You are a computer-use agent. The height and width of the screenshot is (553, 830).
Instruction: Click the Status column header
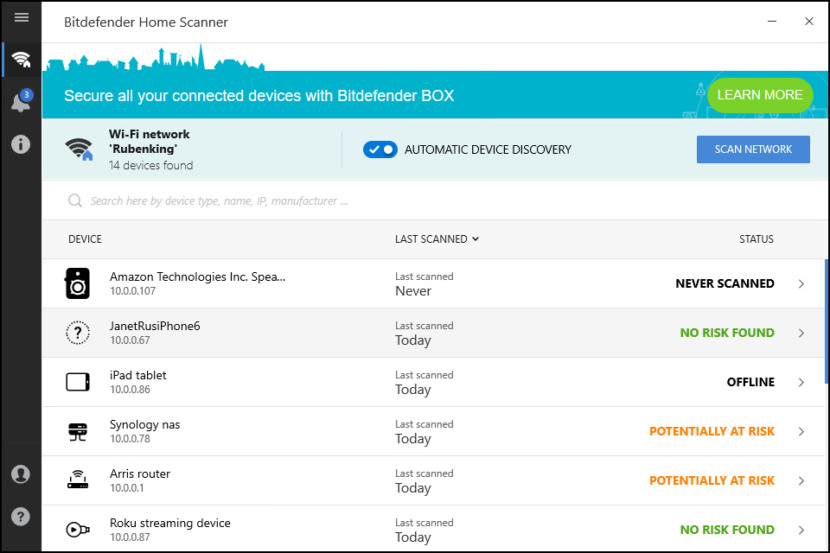tap(756, 239)
